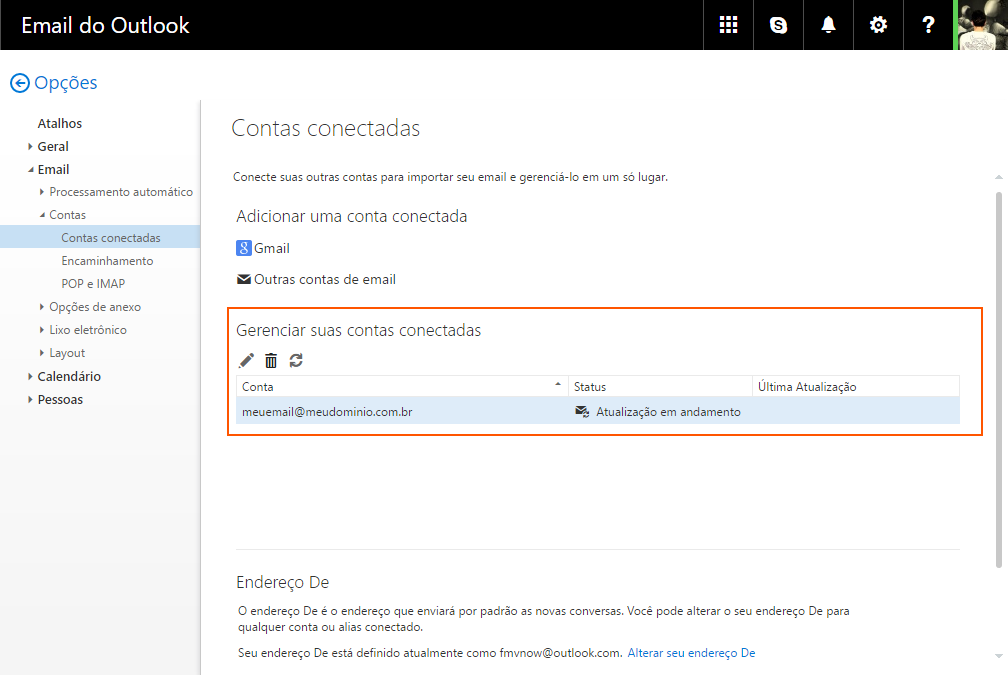1008x675 pixels.
Task: Open the app launcher grid
Action: click(x=728, y=25)
